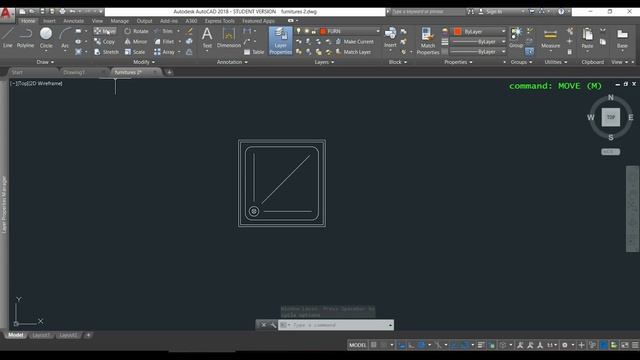Open the Manage ribbon tab
Image resolution: width=640 pixels, height=360 pixels.
pos(120,21)
